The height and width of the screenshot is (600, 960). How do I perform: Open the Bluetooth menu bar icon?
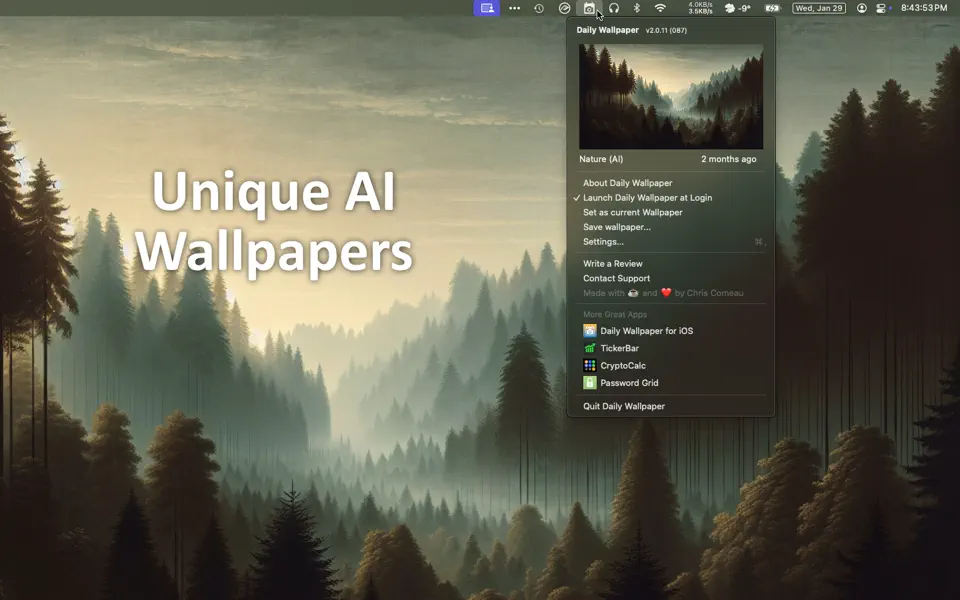tap(636, 9)
